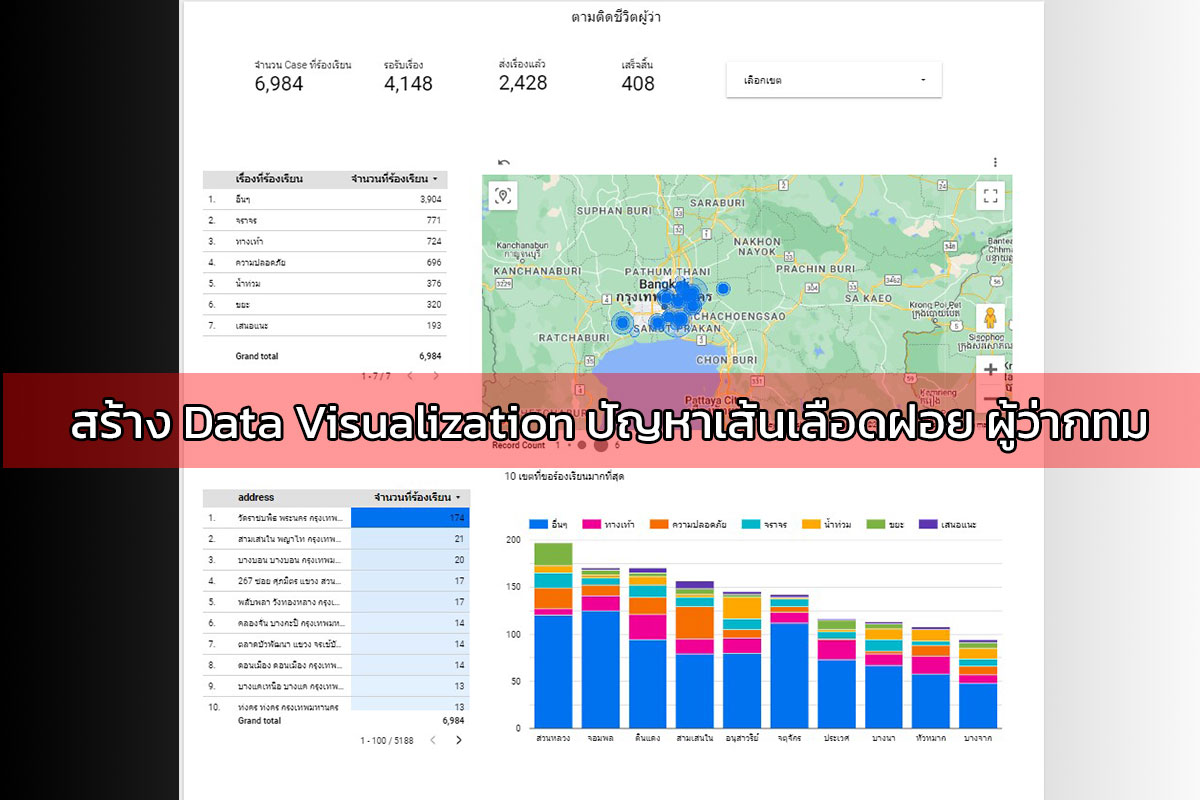Click the lone blue bubble east of Bangkok
This screenshot has height=800, width=1200.
pyautogui.click(x=723, y=289)
